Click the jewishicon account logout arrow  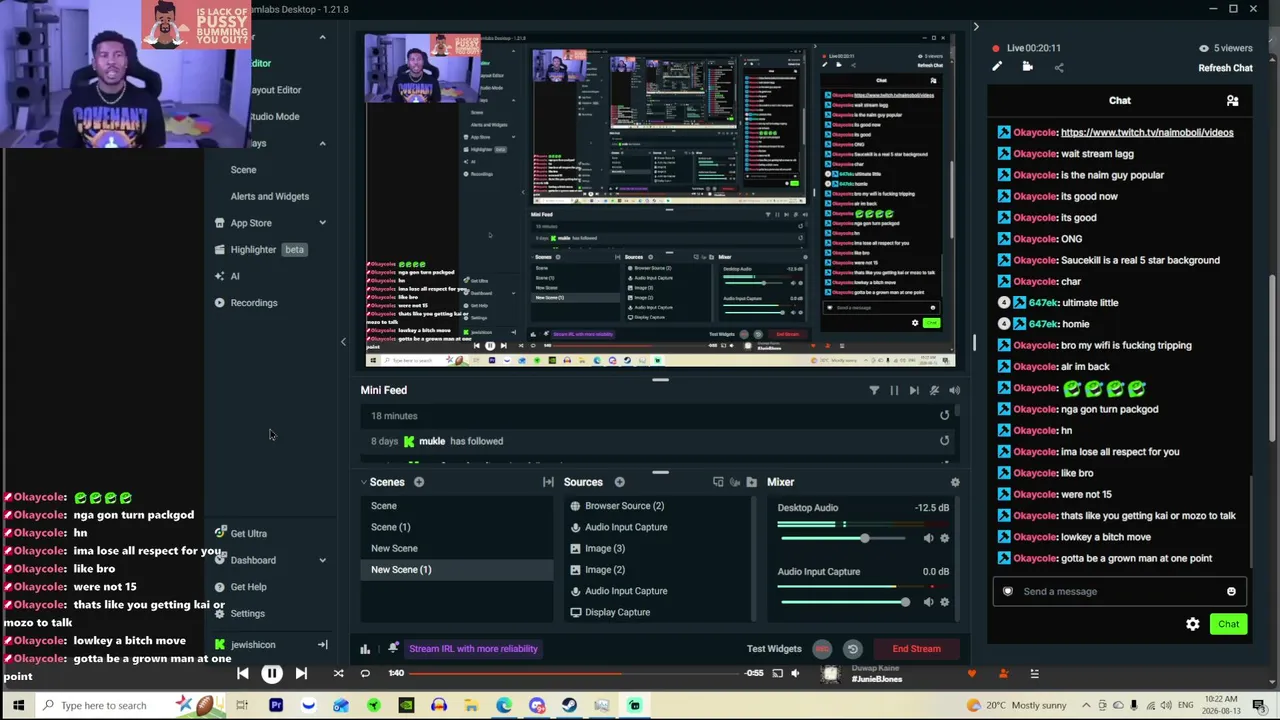coord(322,645)
